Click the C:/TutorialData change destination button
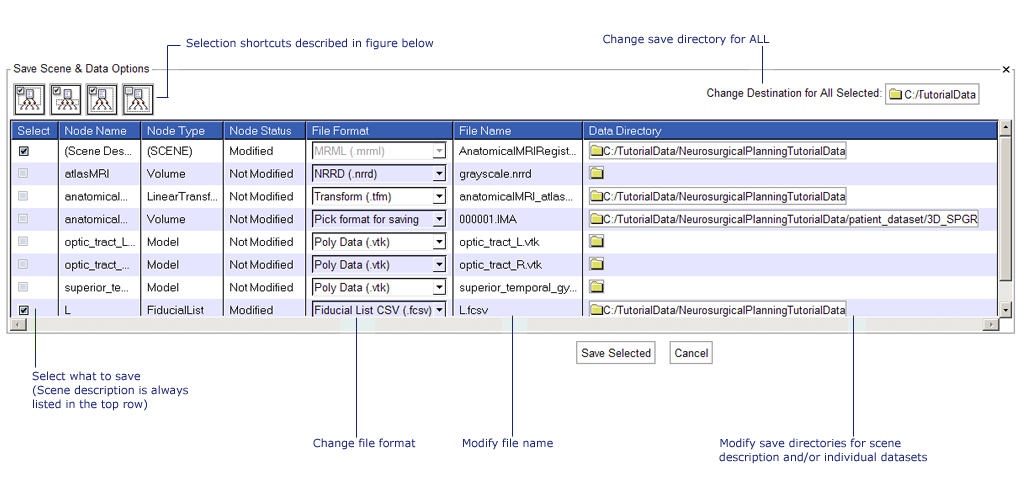 pyautogui.click(x=932, y=94)
